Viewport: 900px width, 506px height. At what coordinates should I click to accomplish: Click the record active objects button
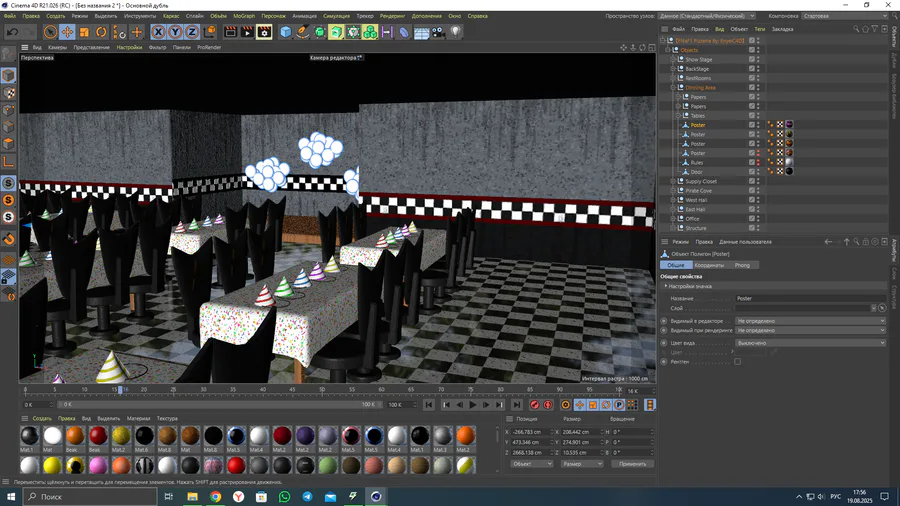pyautogui.click(x=534, y=405)
